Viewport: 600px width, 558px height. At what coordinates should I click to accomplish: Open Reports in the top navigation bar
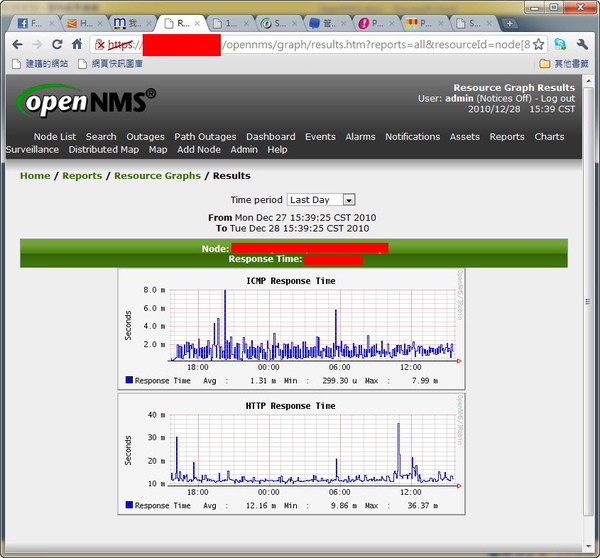[507, 137]
